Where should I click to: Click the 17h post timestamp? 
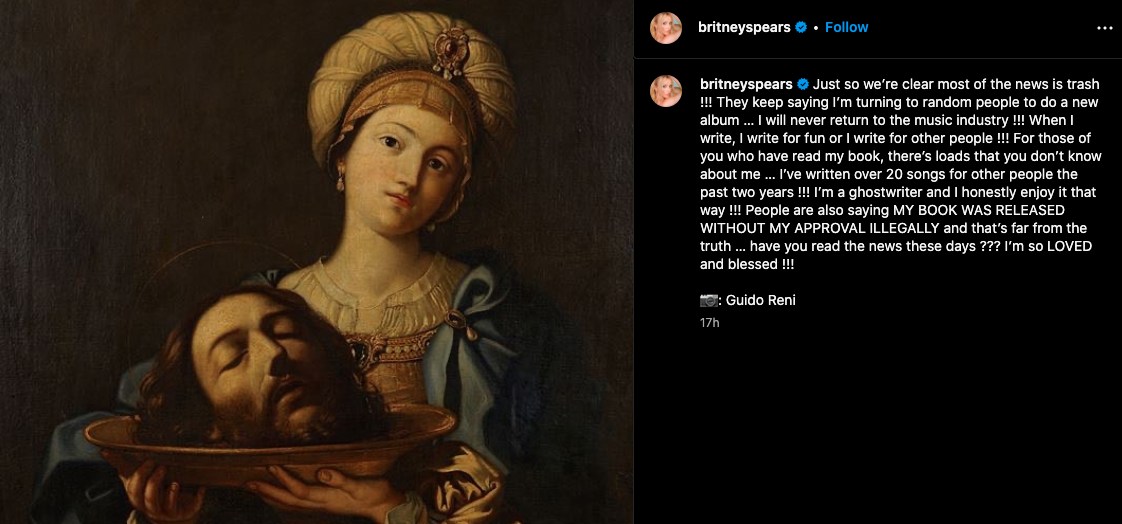[x=709, y=323]
